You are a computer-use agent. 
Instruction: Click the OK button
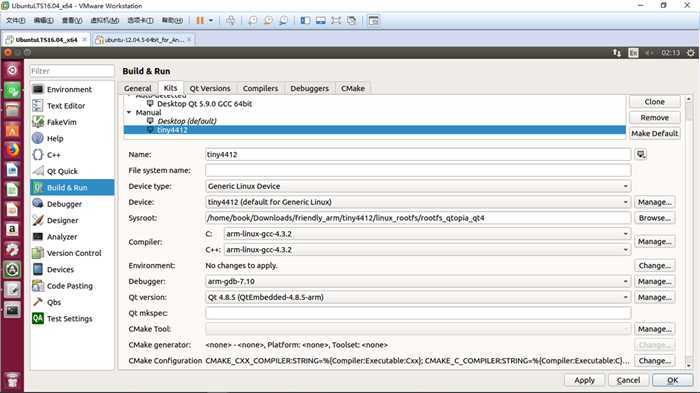(x=672, y=380)
